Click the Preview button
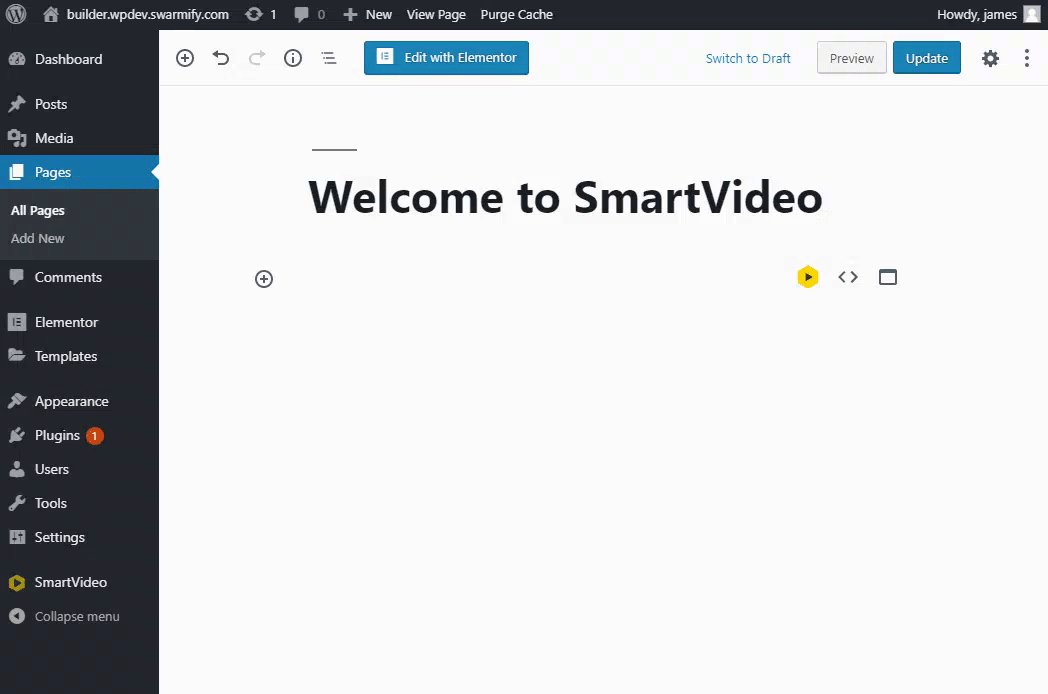The width and height of the screenshot is (1048, 694). (852, 58)
